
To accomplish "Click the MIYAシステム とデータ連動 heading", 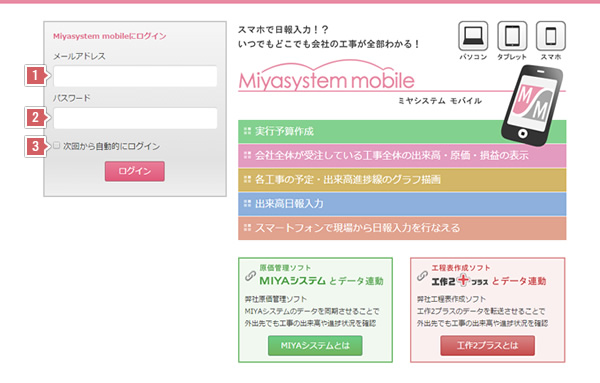I will 321,281.
